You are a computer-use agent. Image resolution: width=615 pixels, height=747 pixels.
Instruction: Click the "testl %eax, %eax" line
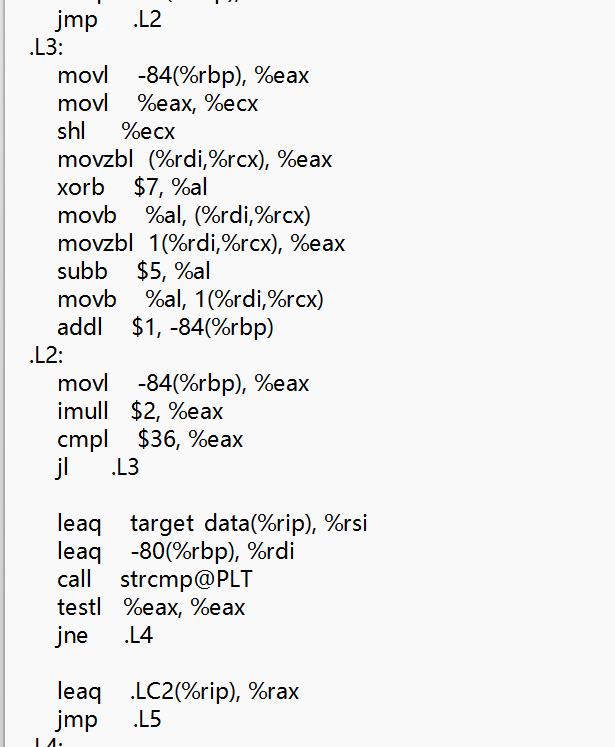click(x=151, y=607)
